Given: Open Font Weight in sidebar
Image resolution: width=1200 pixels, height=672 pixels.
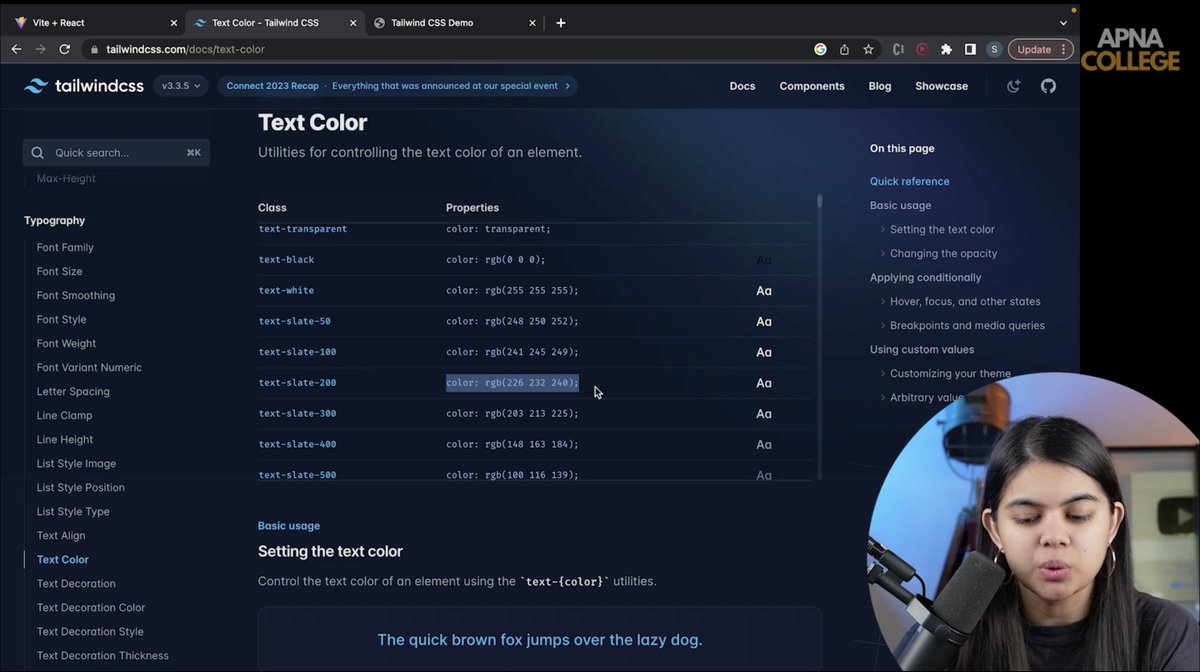Looking at the screenshot, I should [x=67, y=343].
